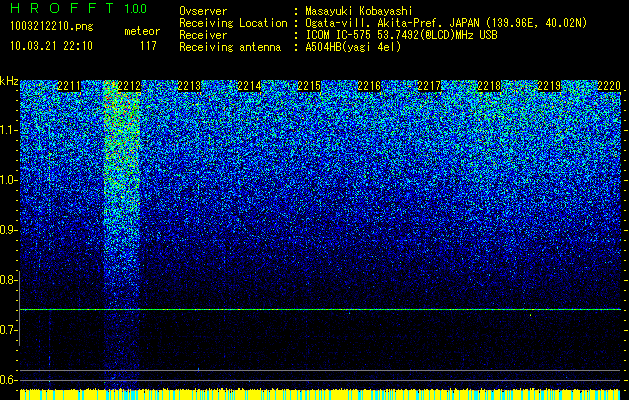Click the Ovserver field label
Viewport: 629px width, 400px height.
coord(203,11)
